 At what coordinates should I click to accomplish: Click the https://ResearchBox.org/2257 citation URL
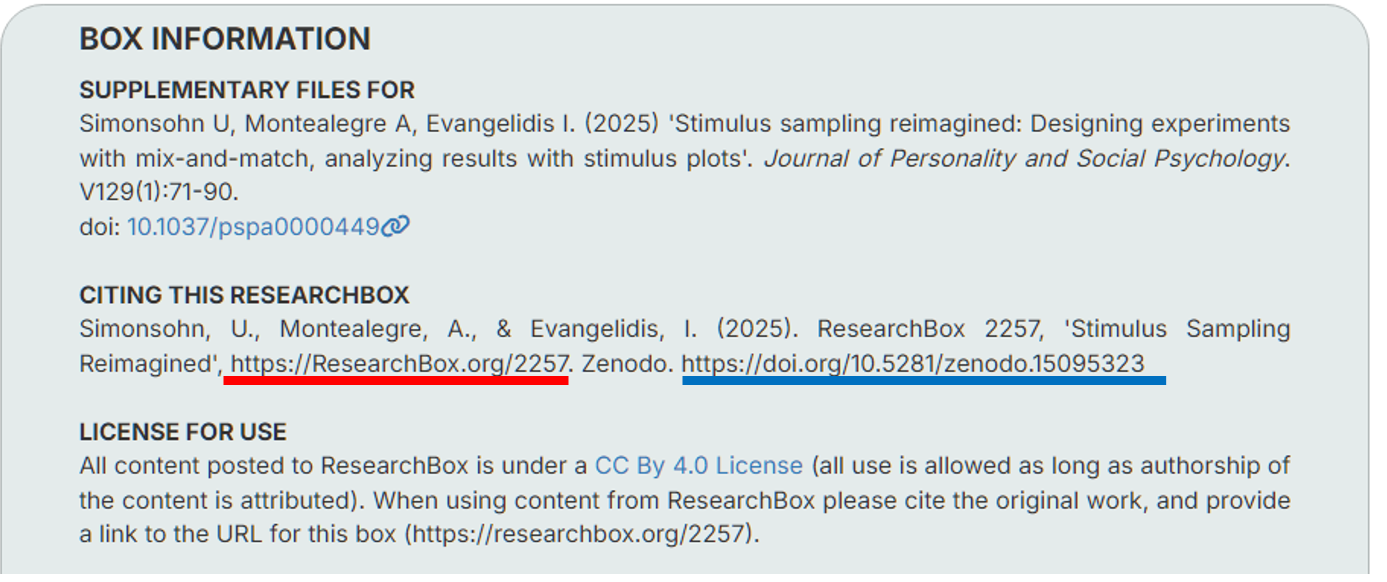pyautogui.click(x=399, y=364)
